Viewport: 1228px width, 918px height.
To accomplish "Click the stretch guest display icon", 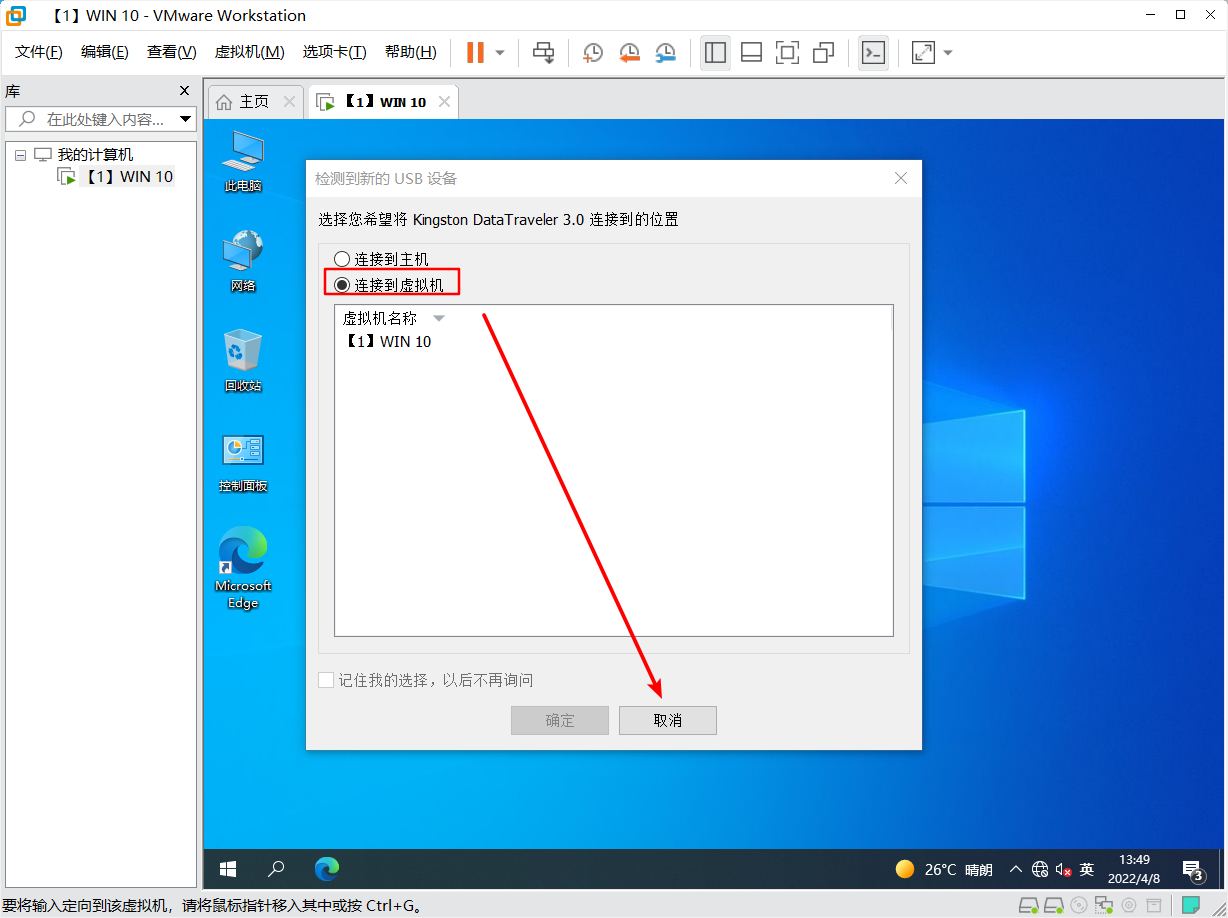I will [923, 52].
